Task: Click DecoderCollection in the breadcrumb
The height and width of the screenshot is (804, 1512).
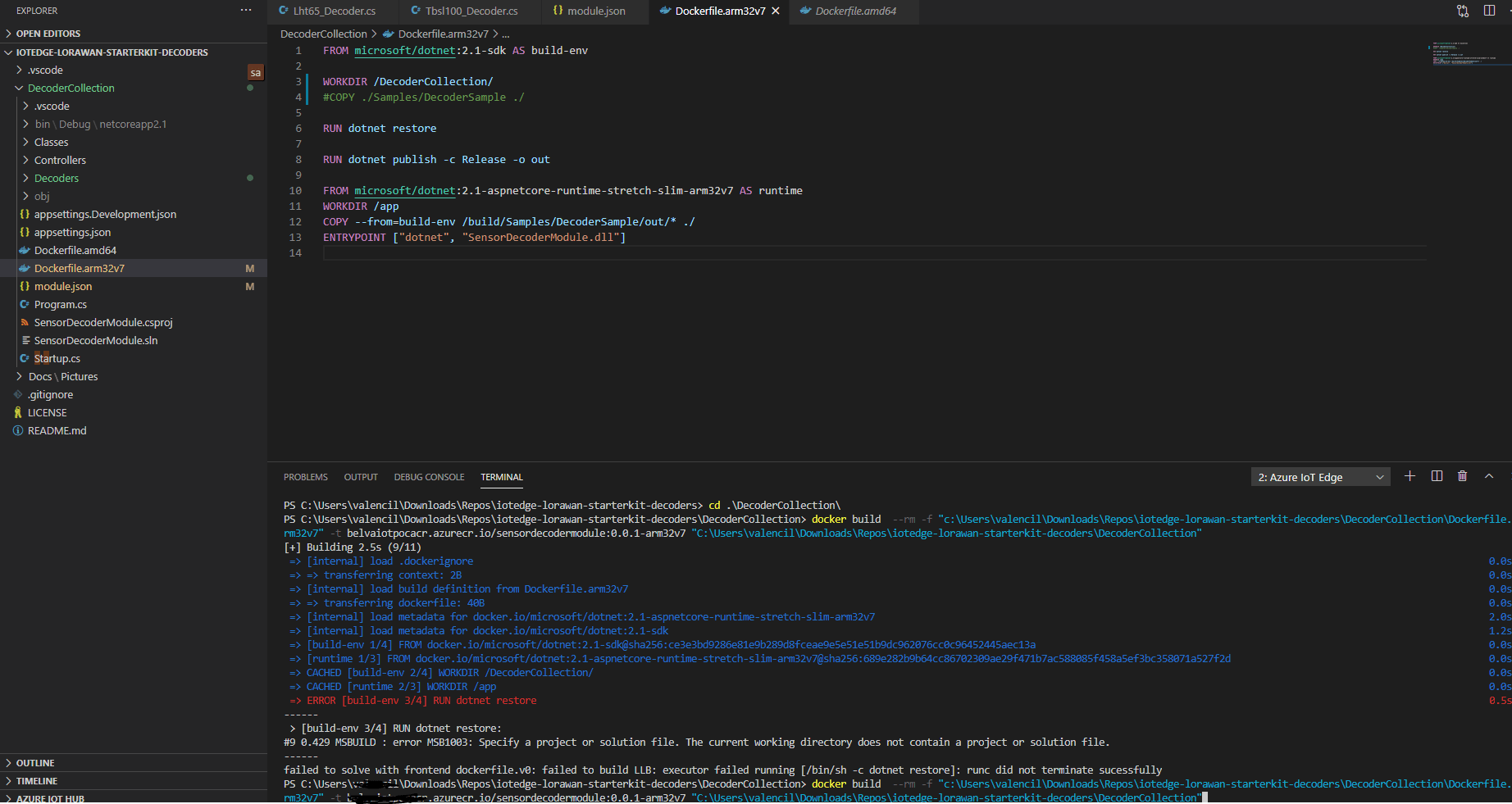Action: (x=323, y=34)
